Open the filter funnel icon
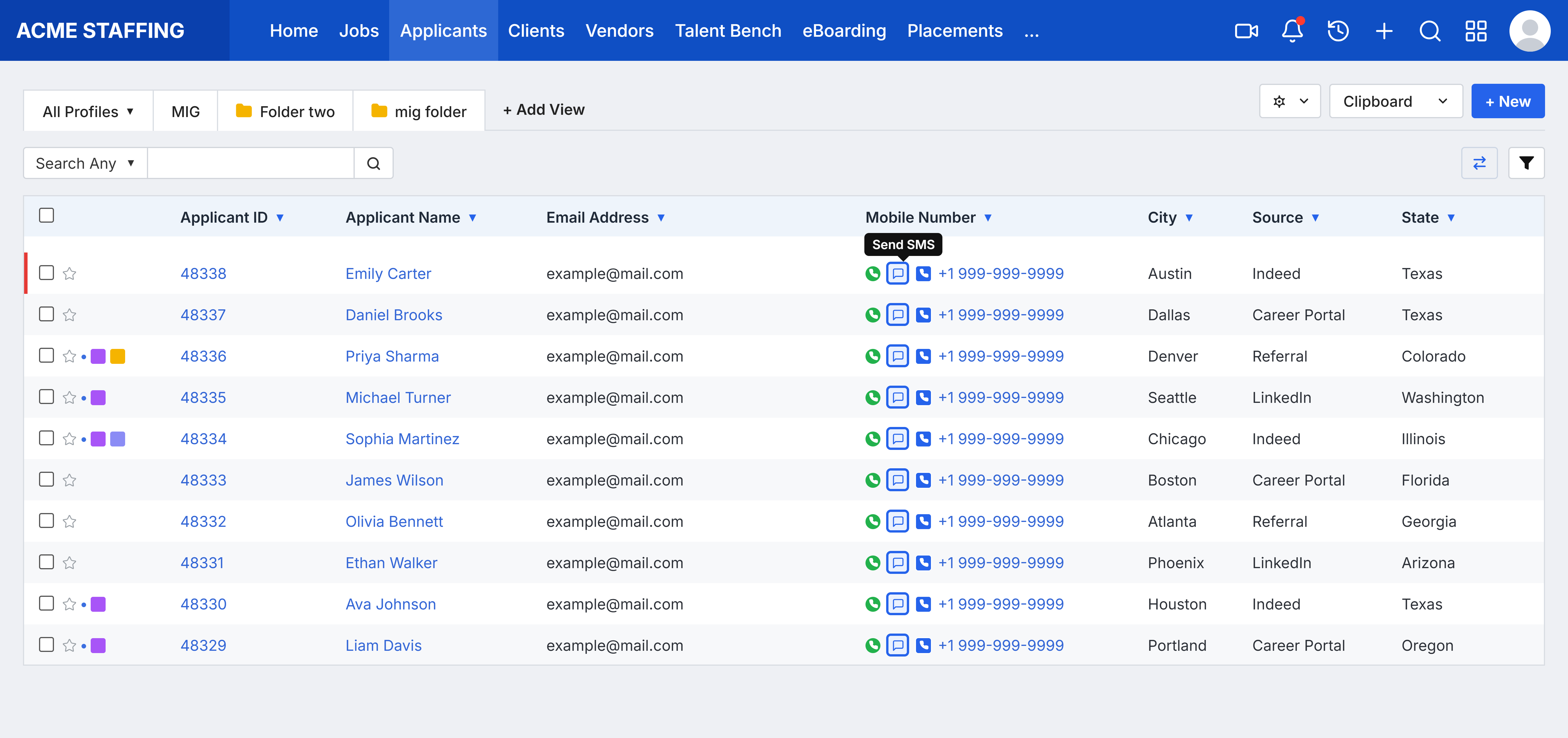Screen dimensions: 1568x738 coord(1526,163)
